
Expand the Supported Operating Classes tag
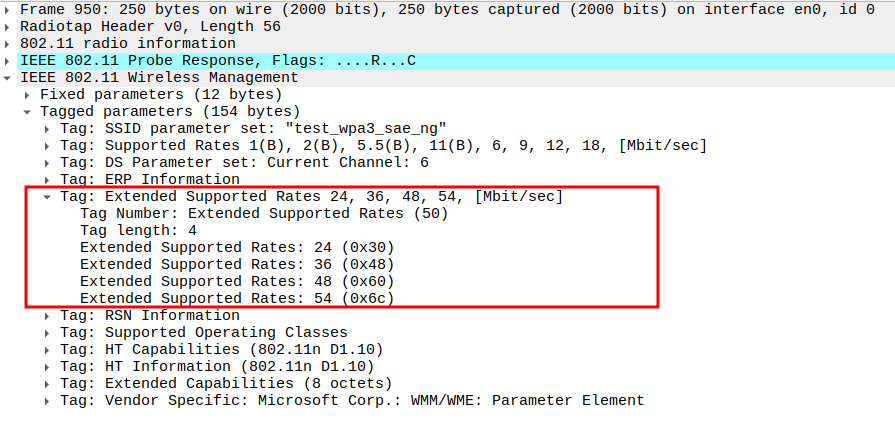(48, 333)
